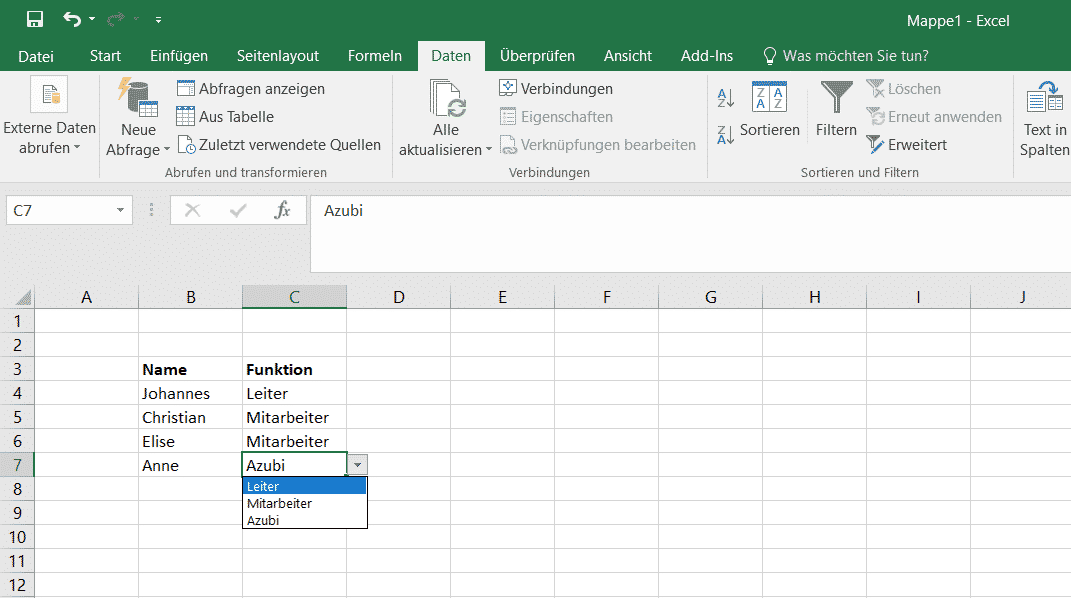Open the Ansicht tab
This screenshot has width=1071, height=598.
628,56
